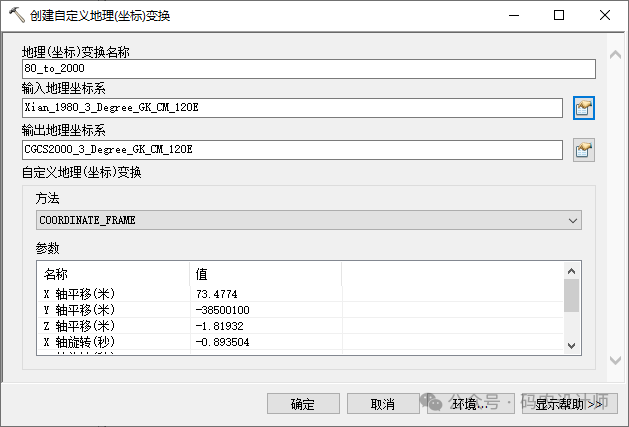
Task: Browse for the output geographic coordinate system
Action: click(584, 150)
